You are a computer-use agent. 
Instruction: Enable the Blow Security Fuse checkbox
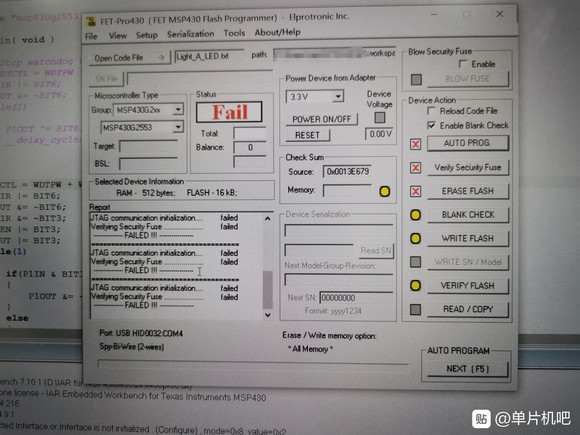pos(463,64)
